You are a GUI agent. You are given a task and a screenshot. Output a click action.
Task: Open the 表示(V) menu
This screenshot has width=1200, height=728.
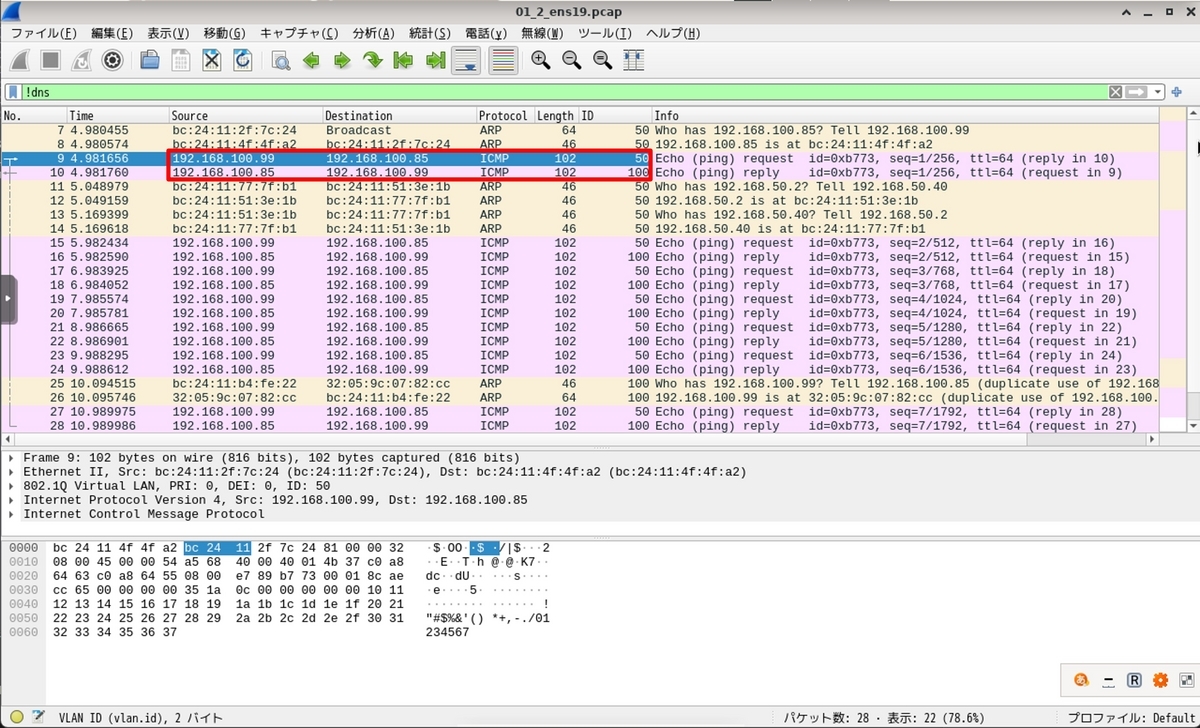(168, 33)
